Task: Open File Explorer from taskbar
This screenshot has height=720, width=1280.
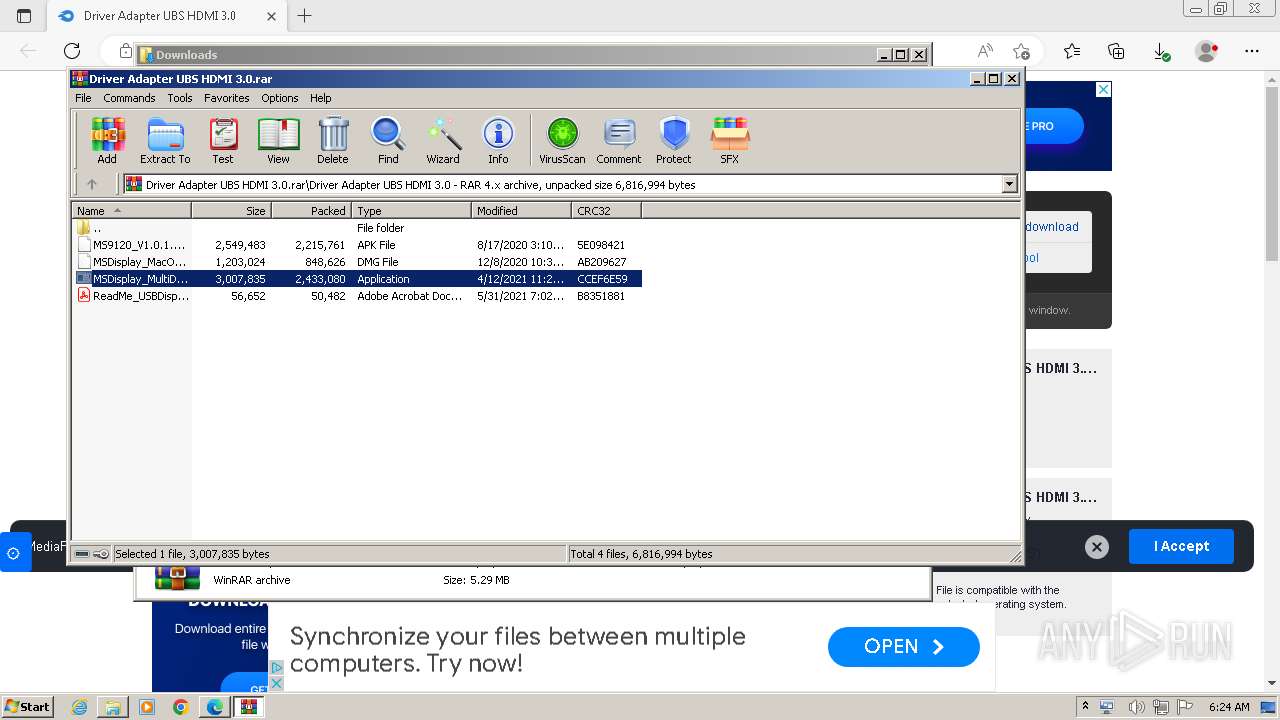Action: click(113, 707)
